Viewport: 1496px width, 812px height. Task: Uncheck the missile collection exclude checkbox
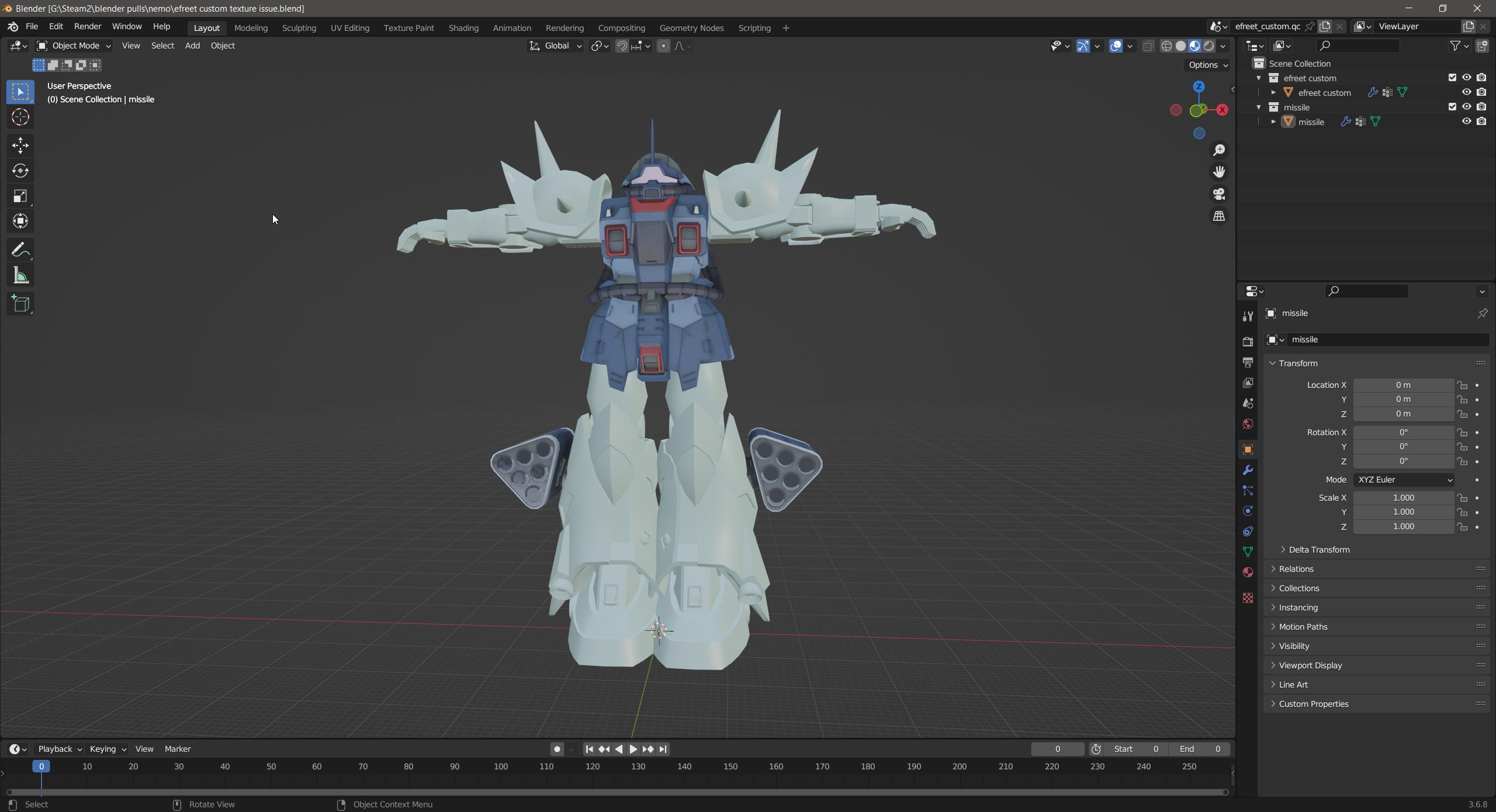(x=1452, y=107)
